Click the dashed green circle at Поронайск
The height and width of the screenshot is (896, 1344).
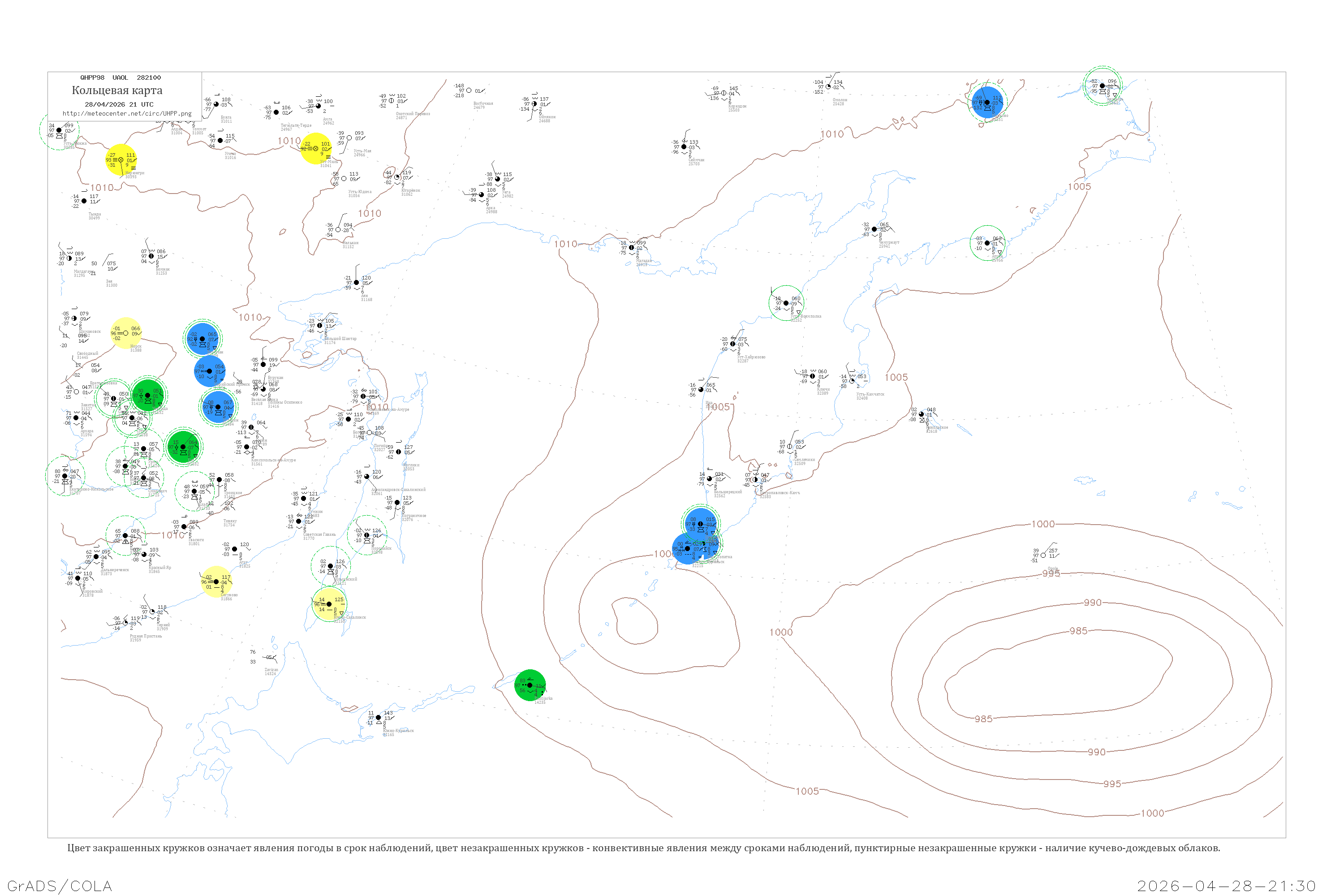[367, 535]
